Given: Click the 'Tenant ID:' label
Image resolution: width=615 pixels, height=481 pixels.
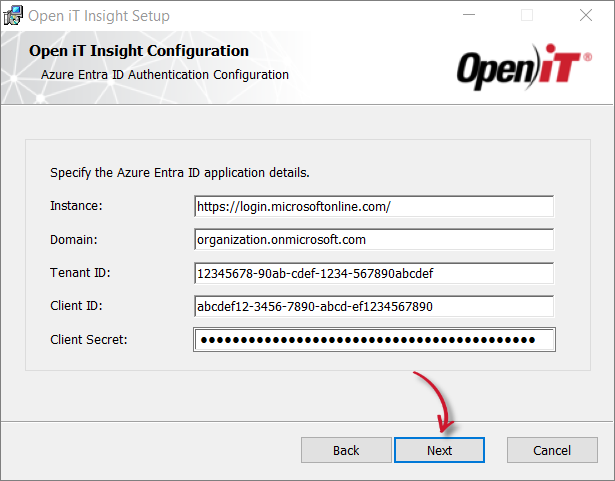Looking at the screenshot, I should [80, 272].
